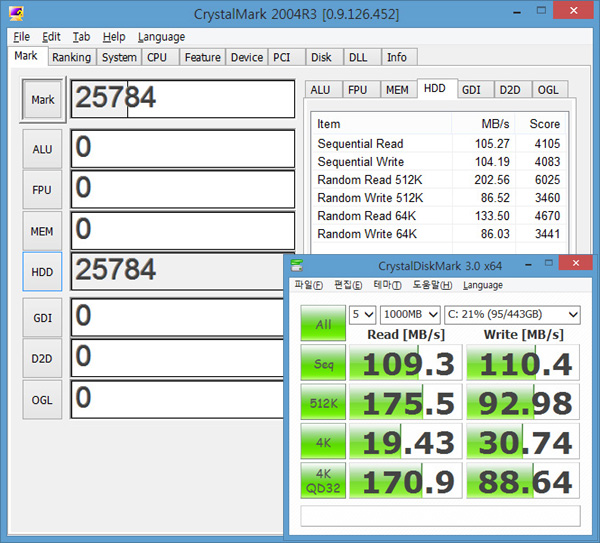Screen dimensions: 600x543
Task: Switch to the System tab
Action: click(119, 57)
